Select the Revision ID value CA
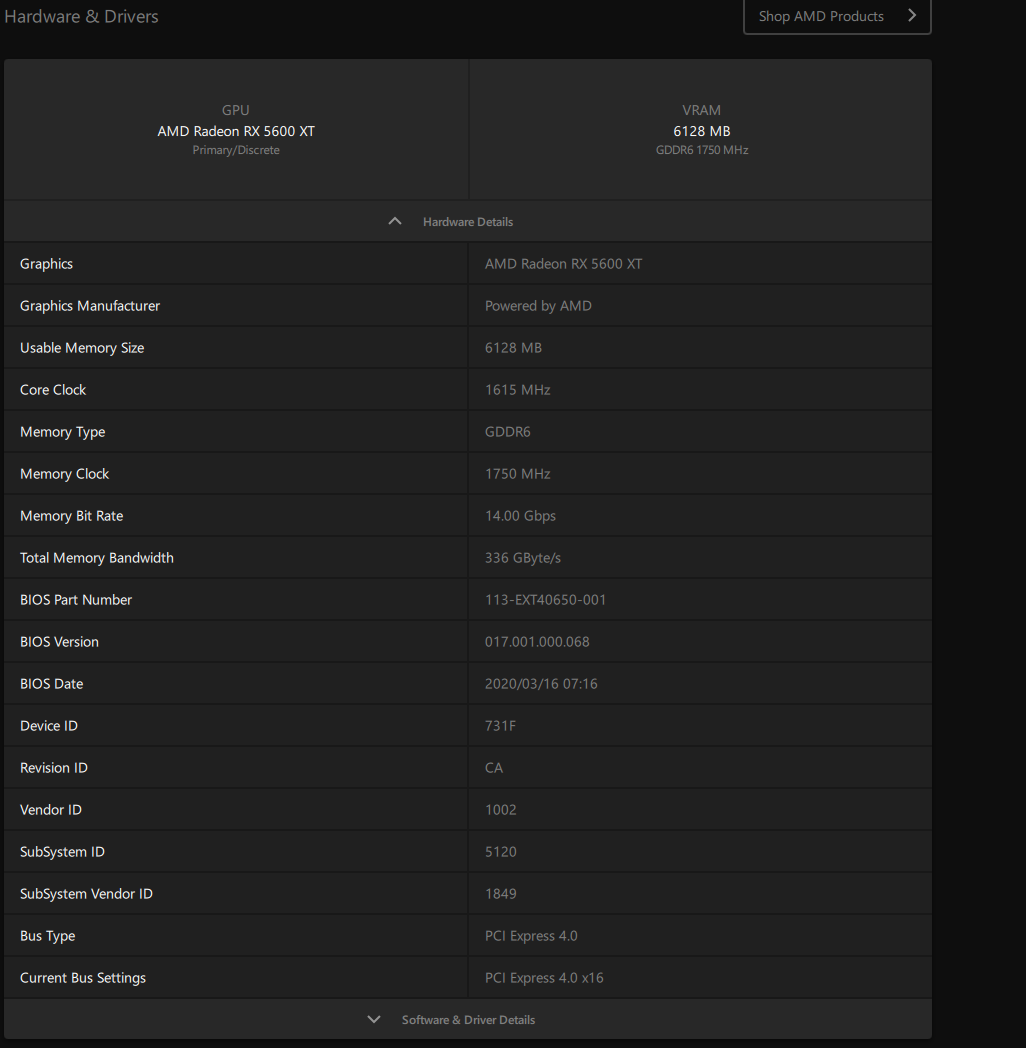The width and height of the screenshot is (1026, 1048). (x=494, y=768)
